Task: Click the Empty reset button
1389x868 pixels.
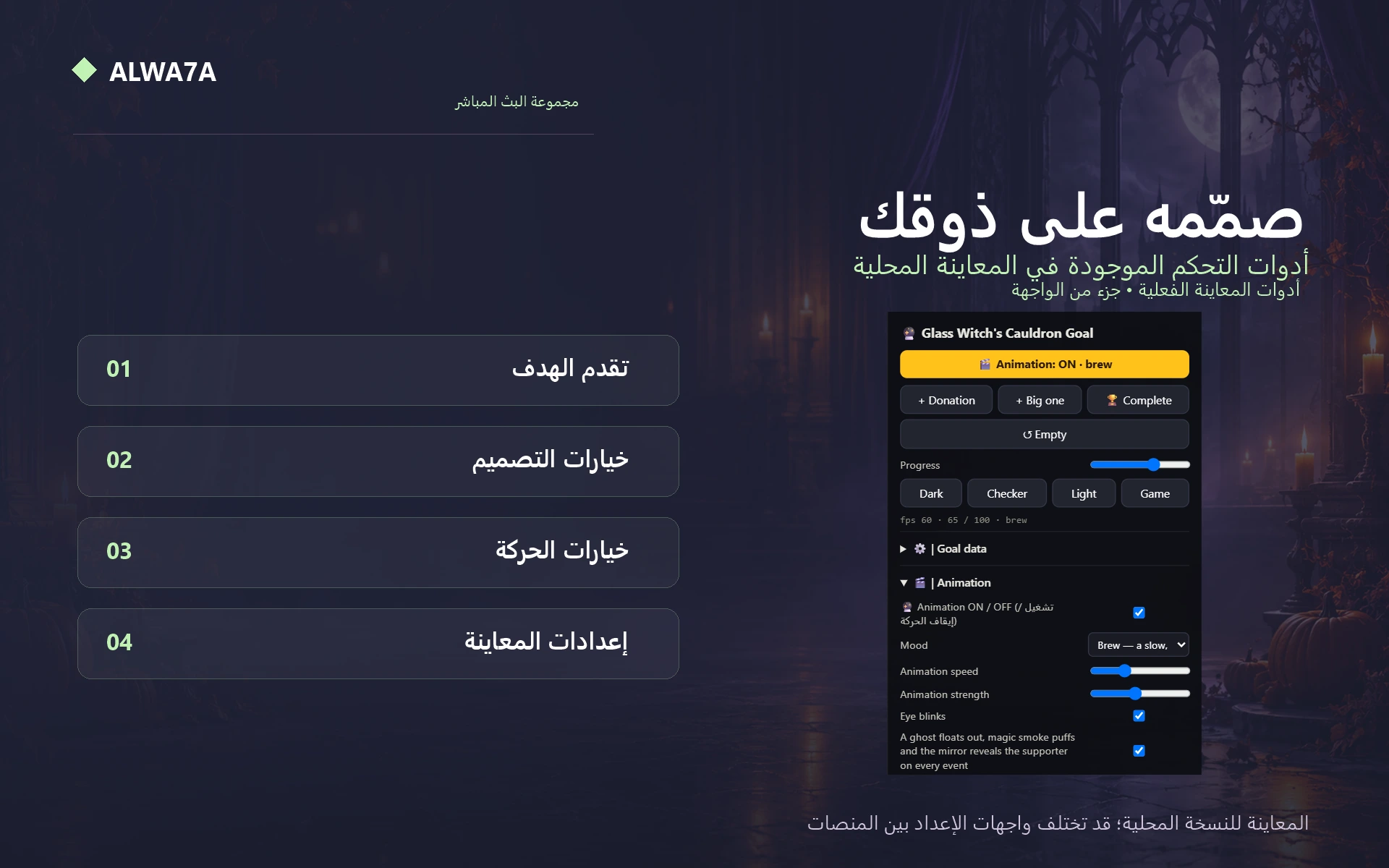Action: (x=1044, y=435)
